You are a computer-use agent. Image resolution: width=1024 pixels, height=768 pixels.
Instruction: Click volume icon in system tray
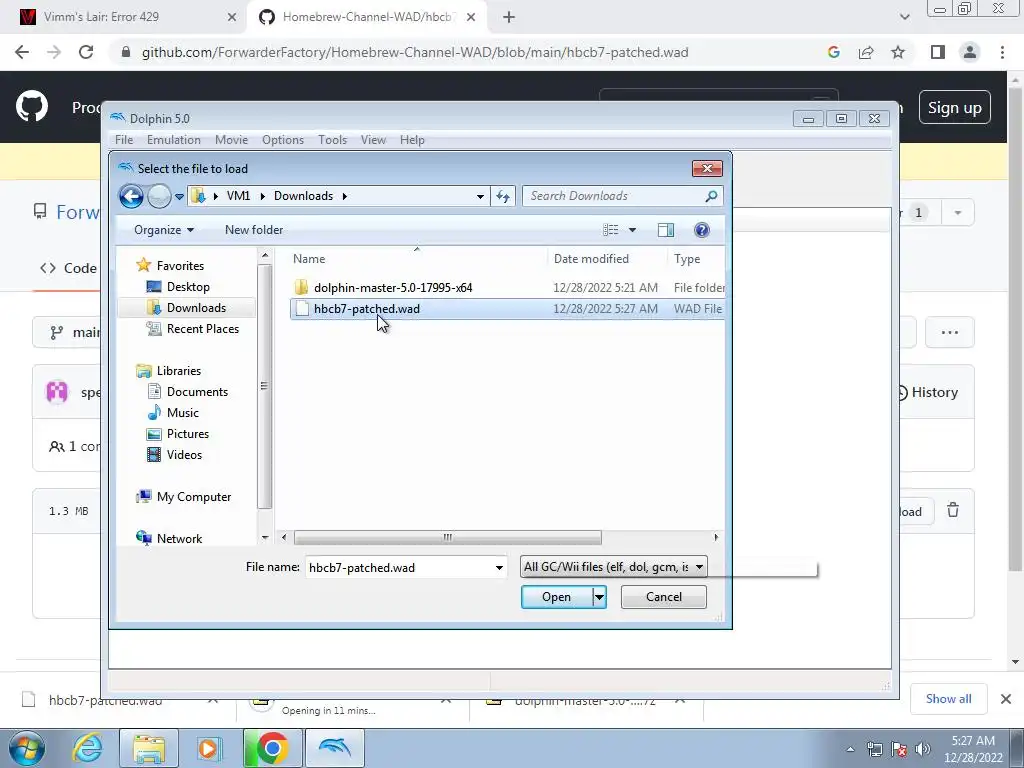tap(923, 749)
